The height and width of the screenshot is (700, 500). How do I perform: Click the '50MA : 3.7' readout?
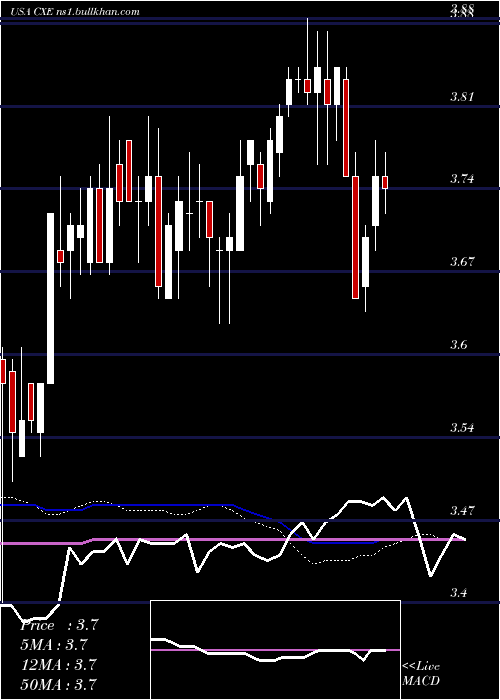point(59,684)
